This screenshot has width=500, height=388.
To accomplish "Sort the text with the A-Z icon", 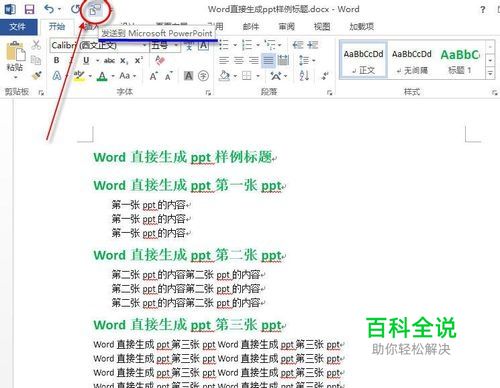I will point(304,76).
